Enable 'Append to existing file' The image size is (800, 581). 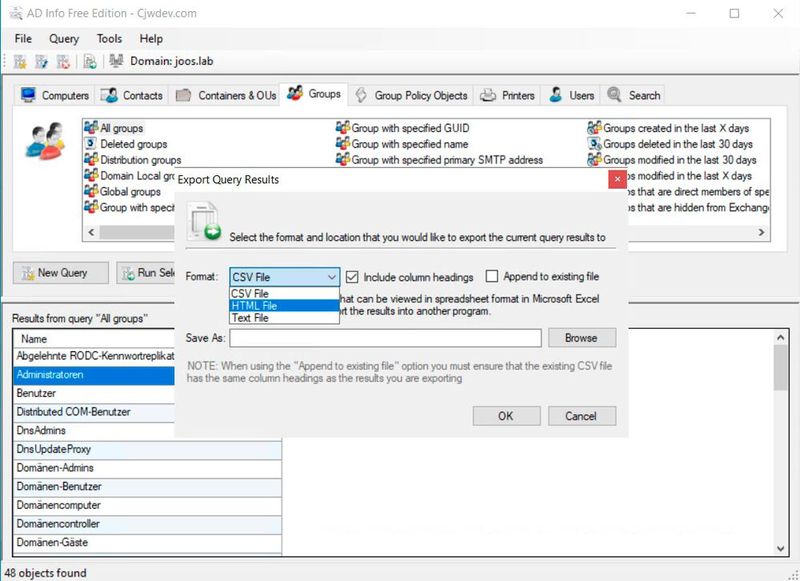pos(494,277)
